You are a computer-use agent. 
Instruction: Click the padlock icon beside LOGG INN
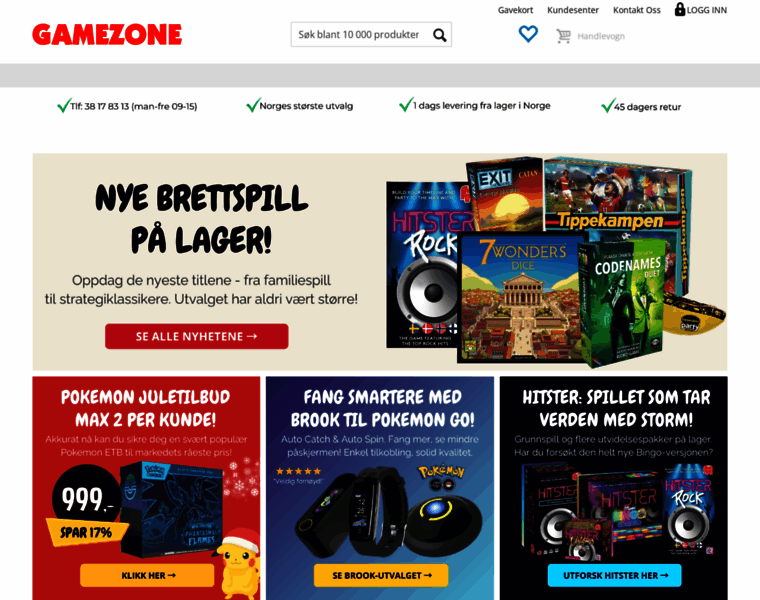[680, 9]
